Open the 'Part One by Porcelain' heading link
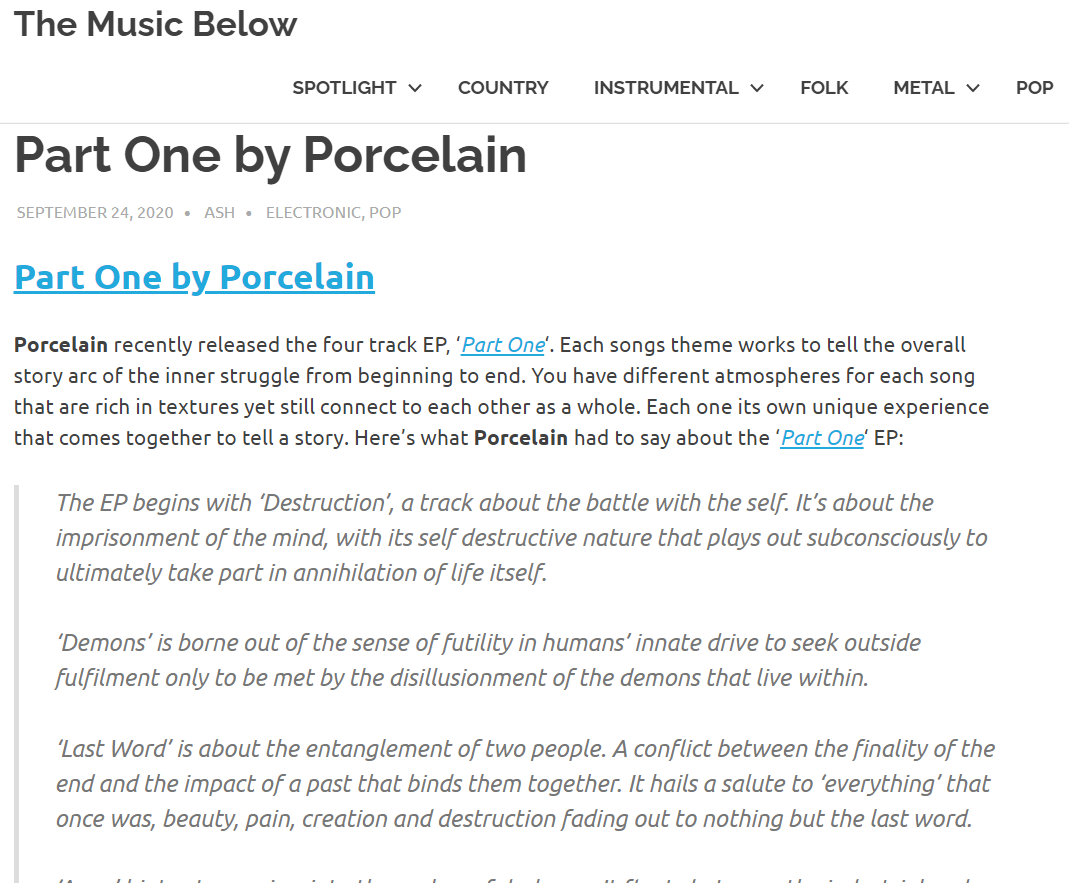 coord(194,277)
